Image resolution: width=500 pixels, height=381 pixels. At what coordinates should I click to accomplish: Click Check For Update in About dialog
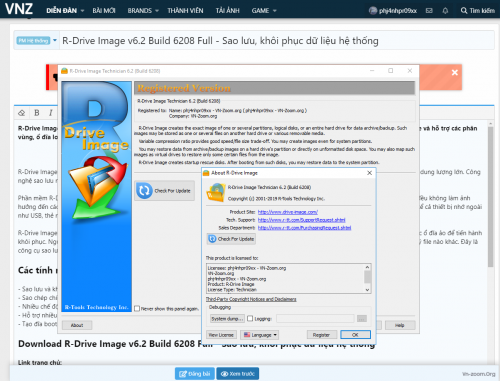(x=231, y=239)
